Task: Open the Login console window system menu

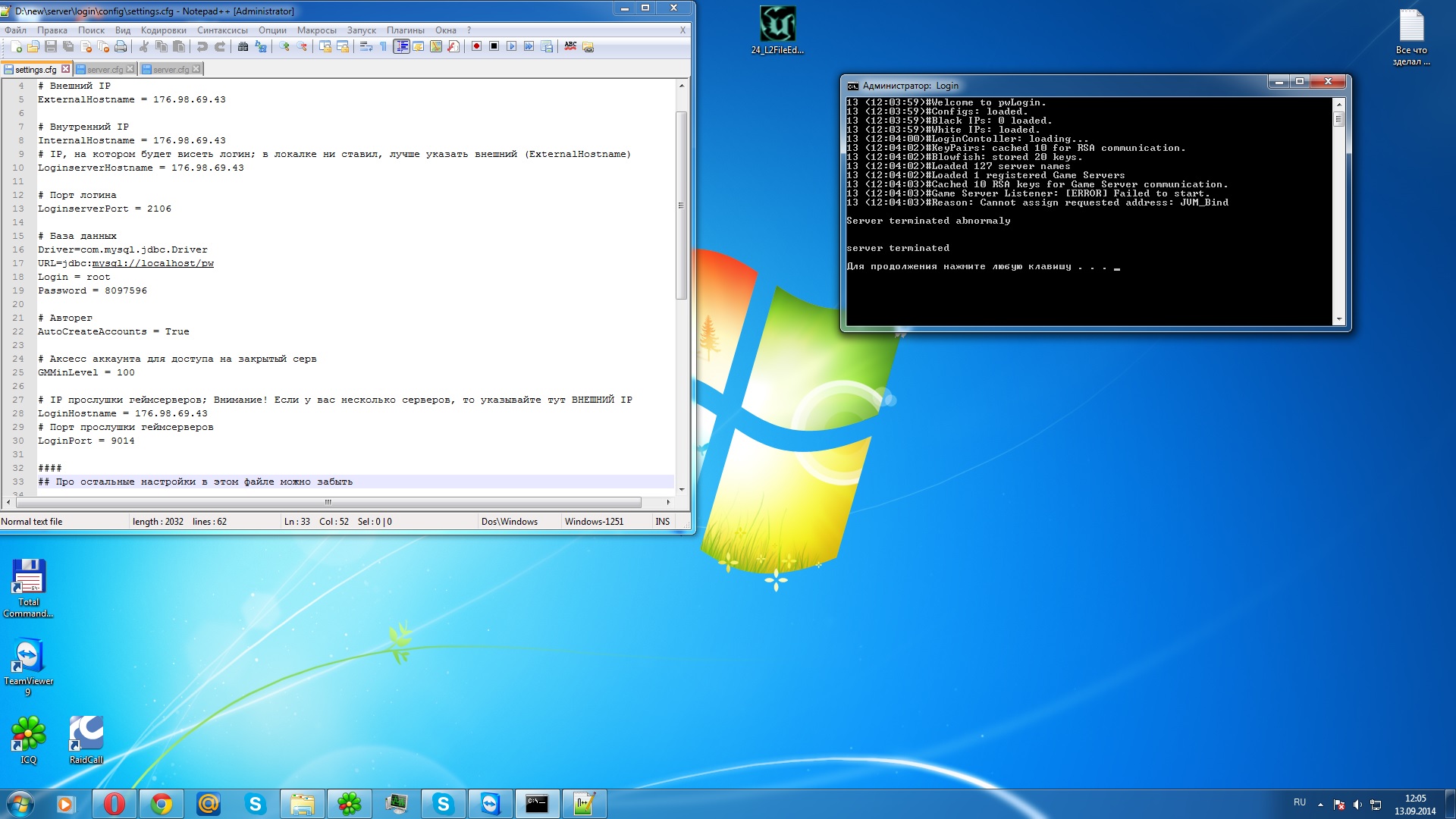Action: [x=852, y=86]
